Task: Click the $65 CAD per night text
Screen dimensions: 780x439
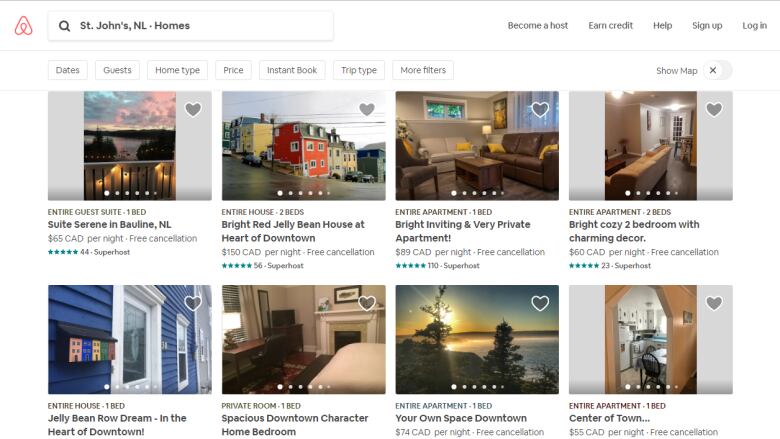Action: pyautogui.click(x=85, y=239)
